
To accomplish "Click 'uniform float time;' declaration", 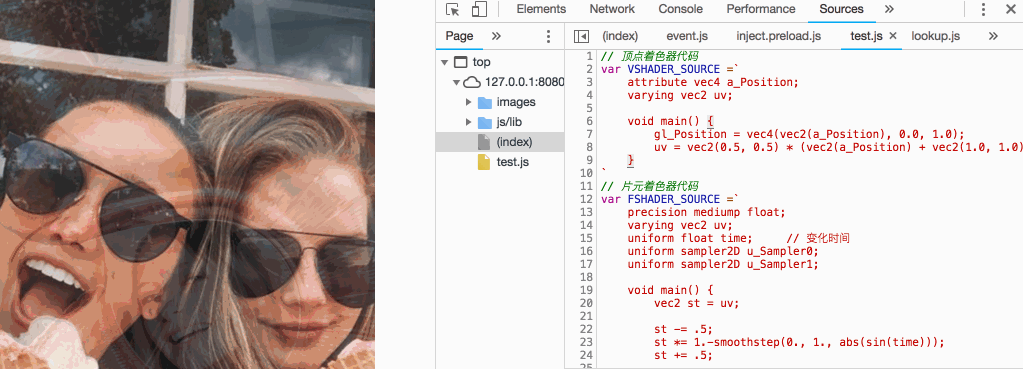I will [690, 238].
